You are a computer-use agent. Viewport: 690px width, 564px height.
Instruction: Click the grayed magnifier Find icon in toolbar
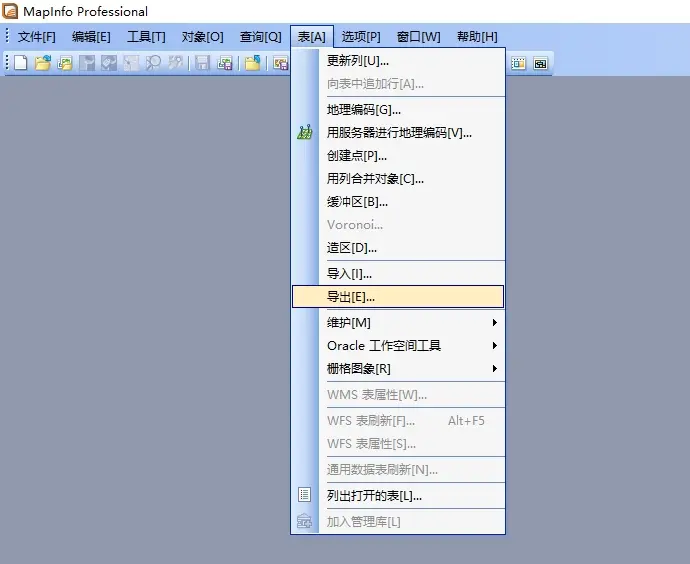(x=153, y=63)
